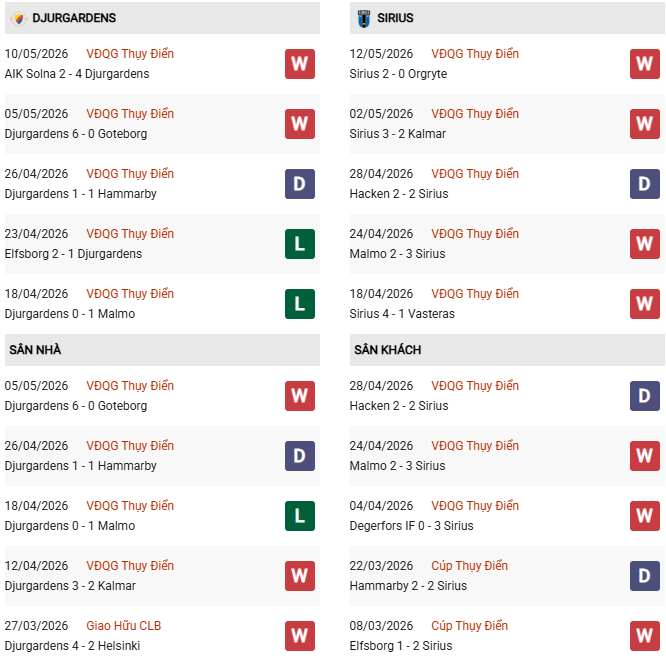This screenshot has width=666, height=660.
Task: Open the DJURGARDENS team header
Action: (162, 18)
